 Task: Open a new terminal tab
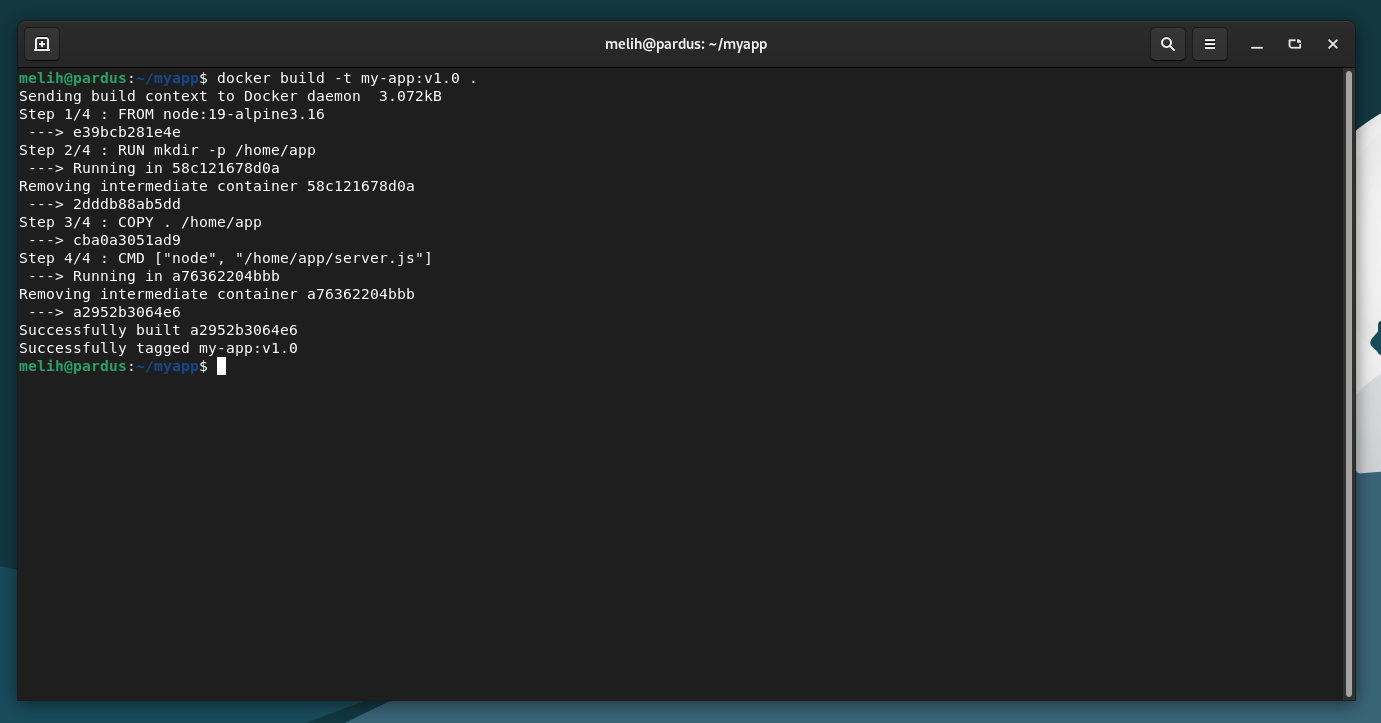click(x=42, y=44)
